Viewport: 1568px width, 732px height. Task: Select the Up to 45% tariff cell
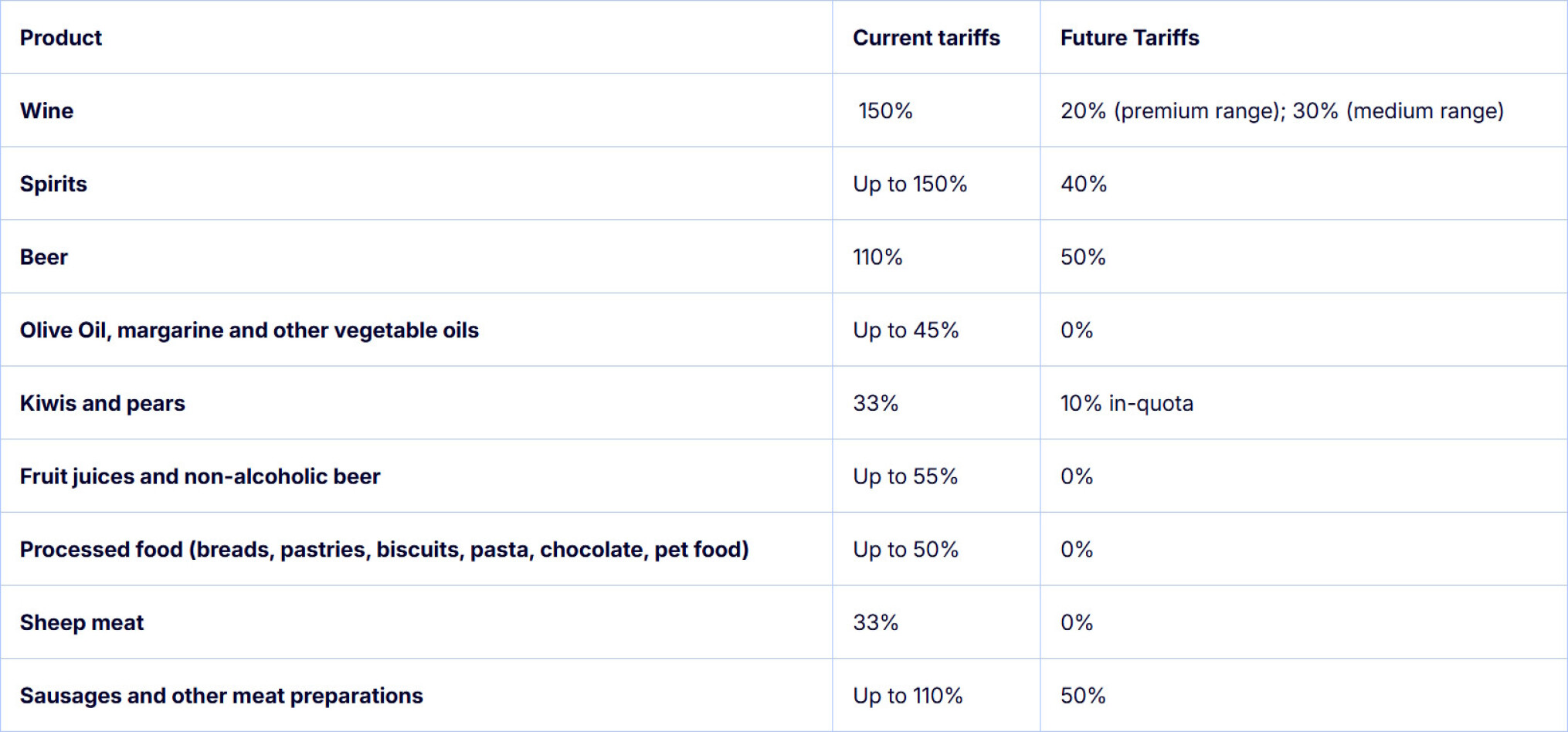pos(905,330)
